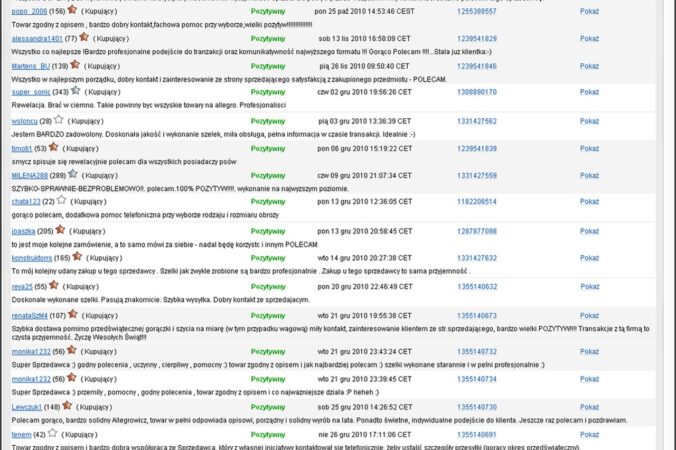
Task: Open the popo_2006 user profile link
Action: click(x=29, y=12)
